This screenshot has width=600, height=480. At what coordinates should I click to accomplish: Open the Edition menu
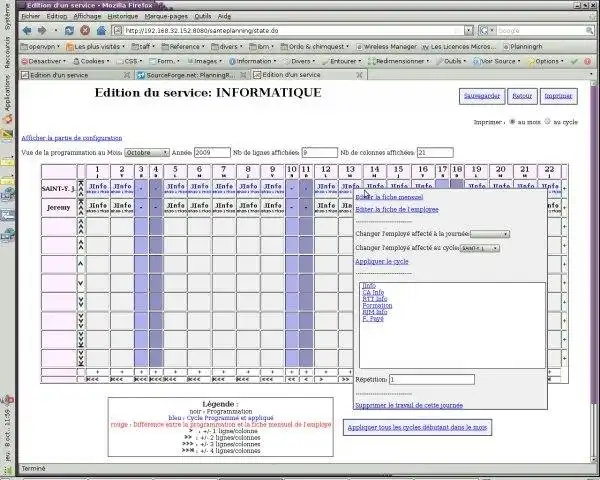coord(57,16)
